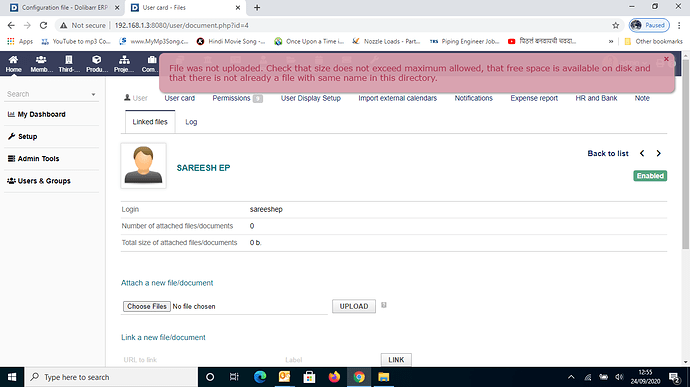Open Admin Tools in sidebar
690x387 pixels.
click(34, 158)
